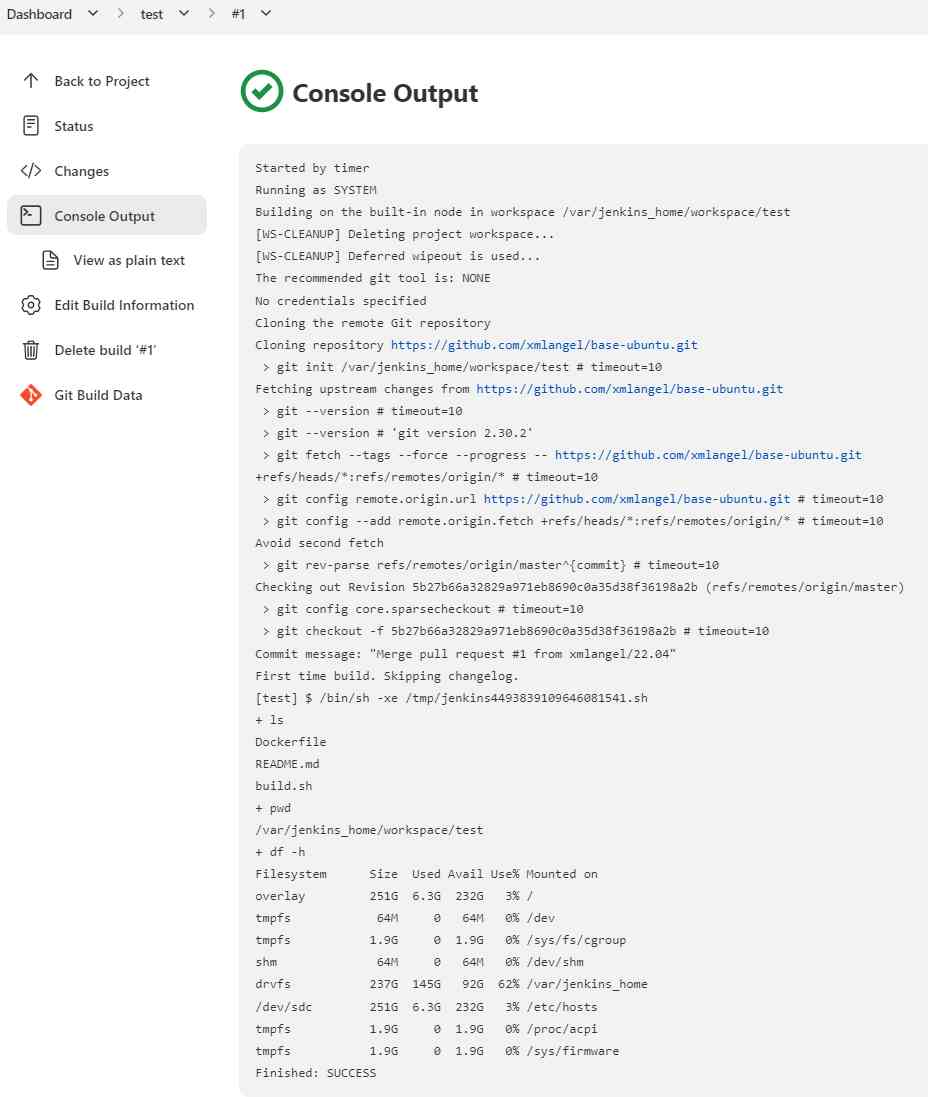The image size is (928, 1097).
Task: Navigate to Dashboard in the breadcrumb
Action: point(40,14)
